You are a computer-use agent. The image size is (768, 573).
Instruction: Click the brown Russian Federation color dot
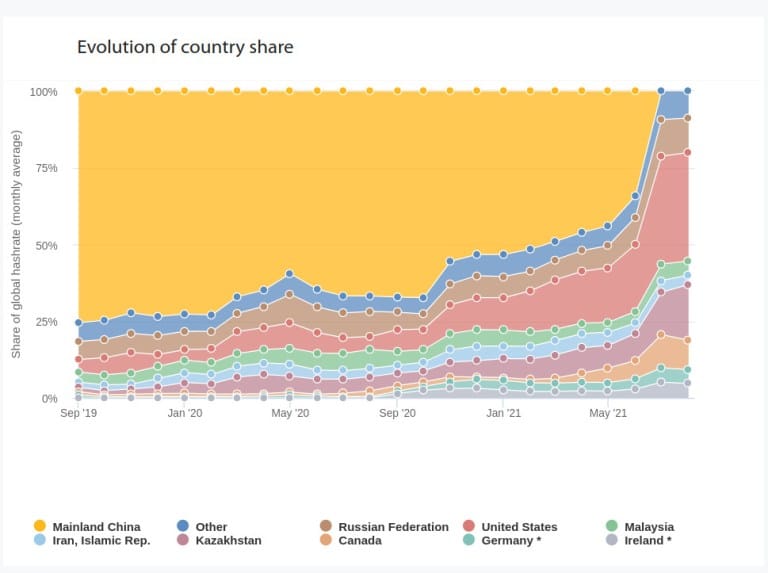click(x=326, y=526)
